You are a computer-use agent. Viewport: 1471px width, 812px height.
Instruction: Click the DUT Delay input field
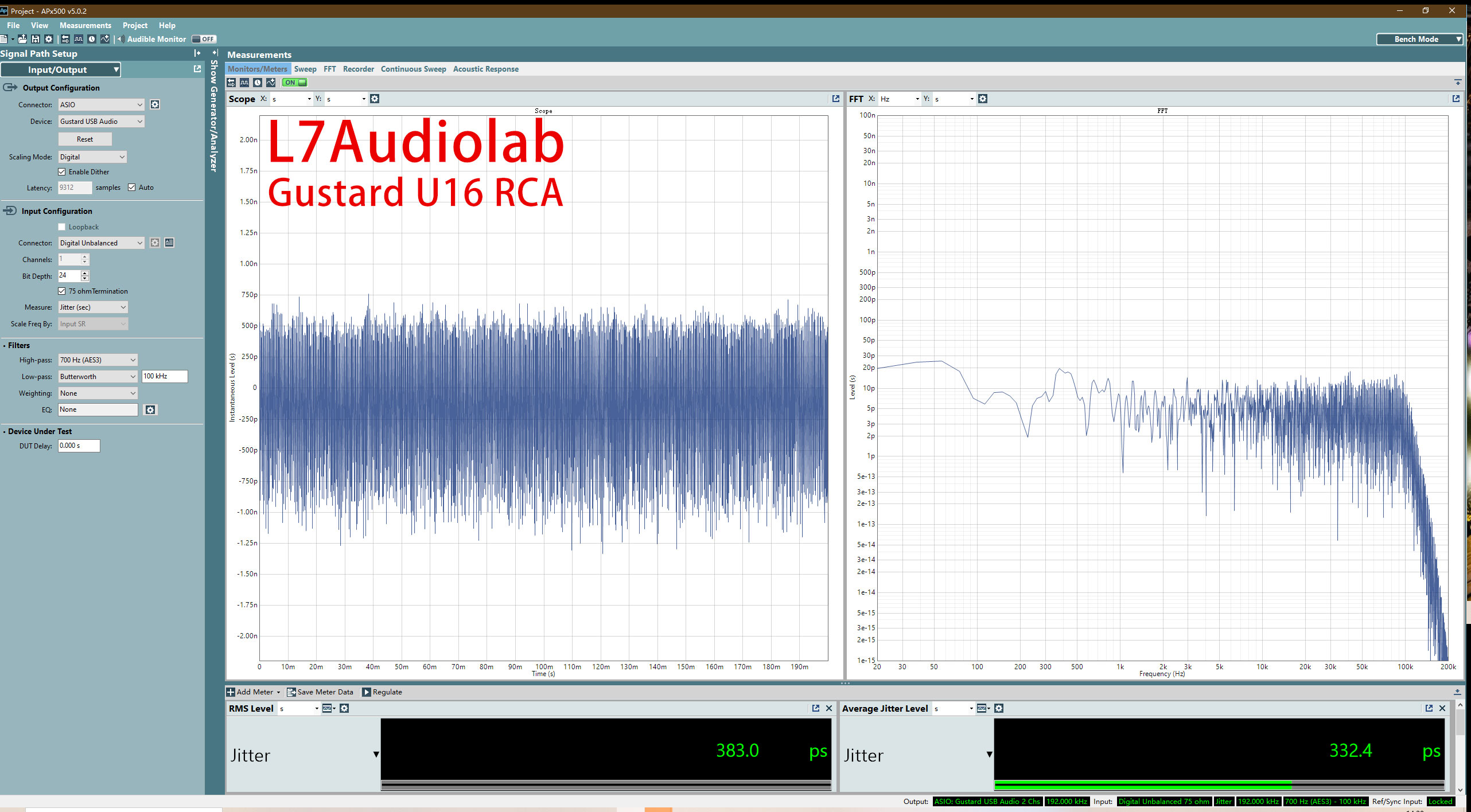[x=79, y=446]
